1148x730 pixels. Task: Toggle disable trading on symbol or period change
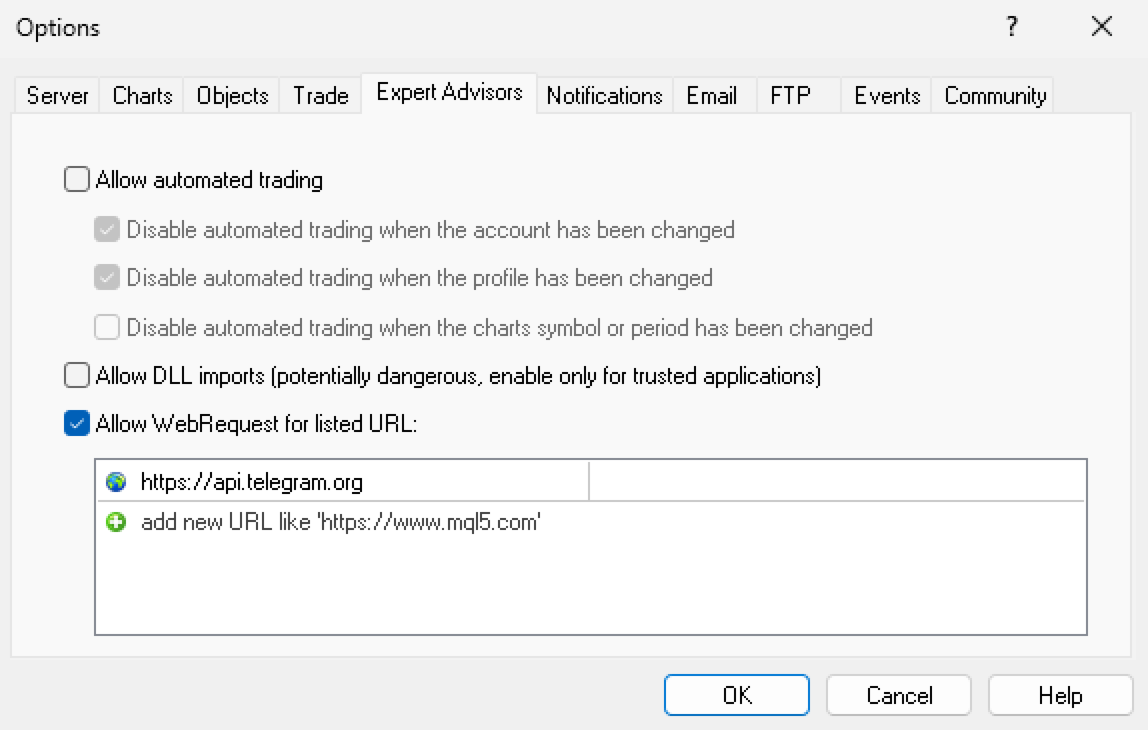click(x=107, y=327)
